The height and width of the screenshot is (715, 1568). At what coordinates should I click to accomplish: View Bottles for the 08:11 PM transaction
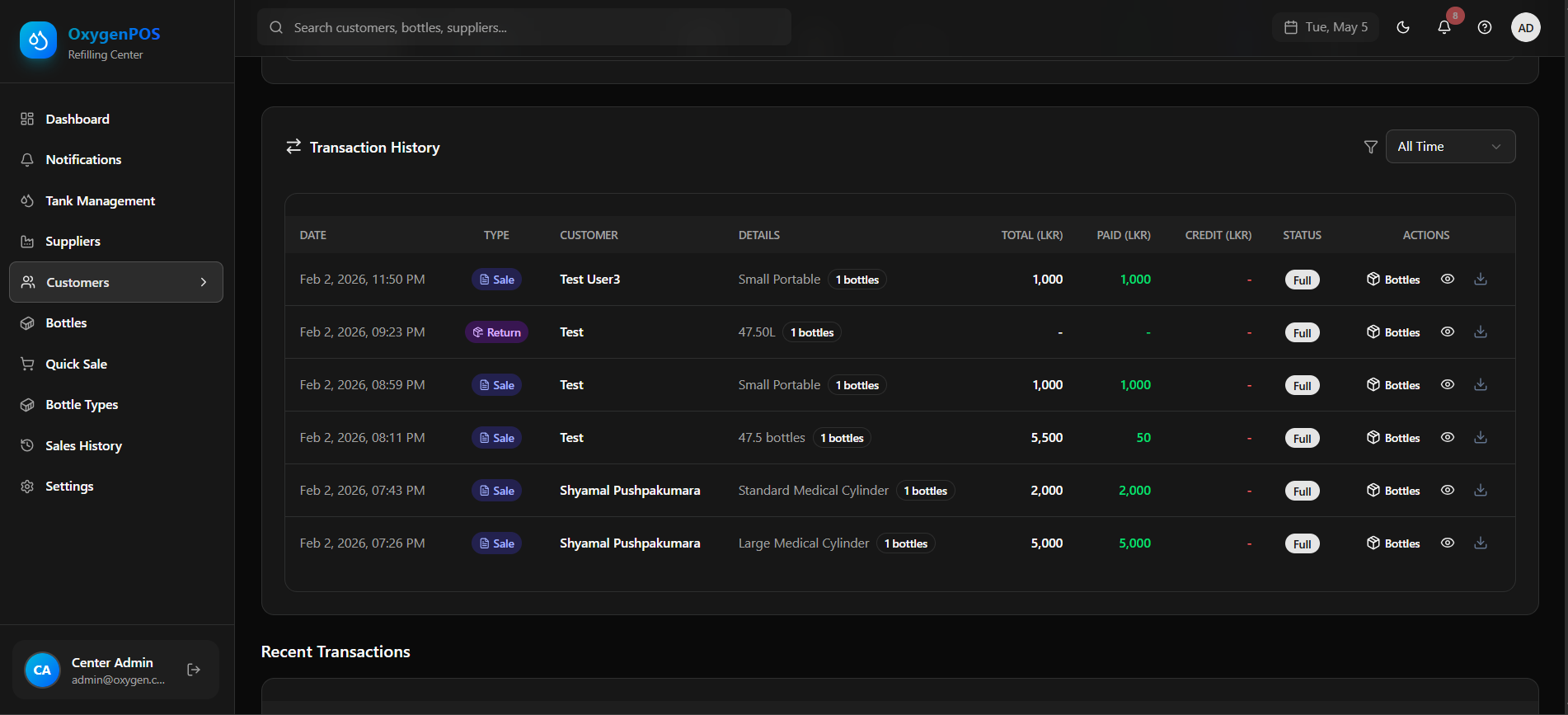(x=1393, y=438)
